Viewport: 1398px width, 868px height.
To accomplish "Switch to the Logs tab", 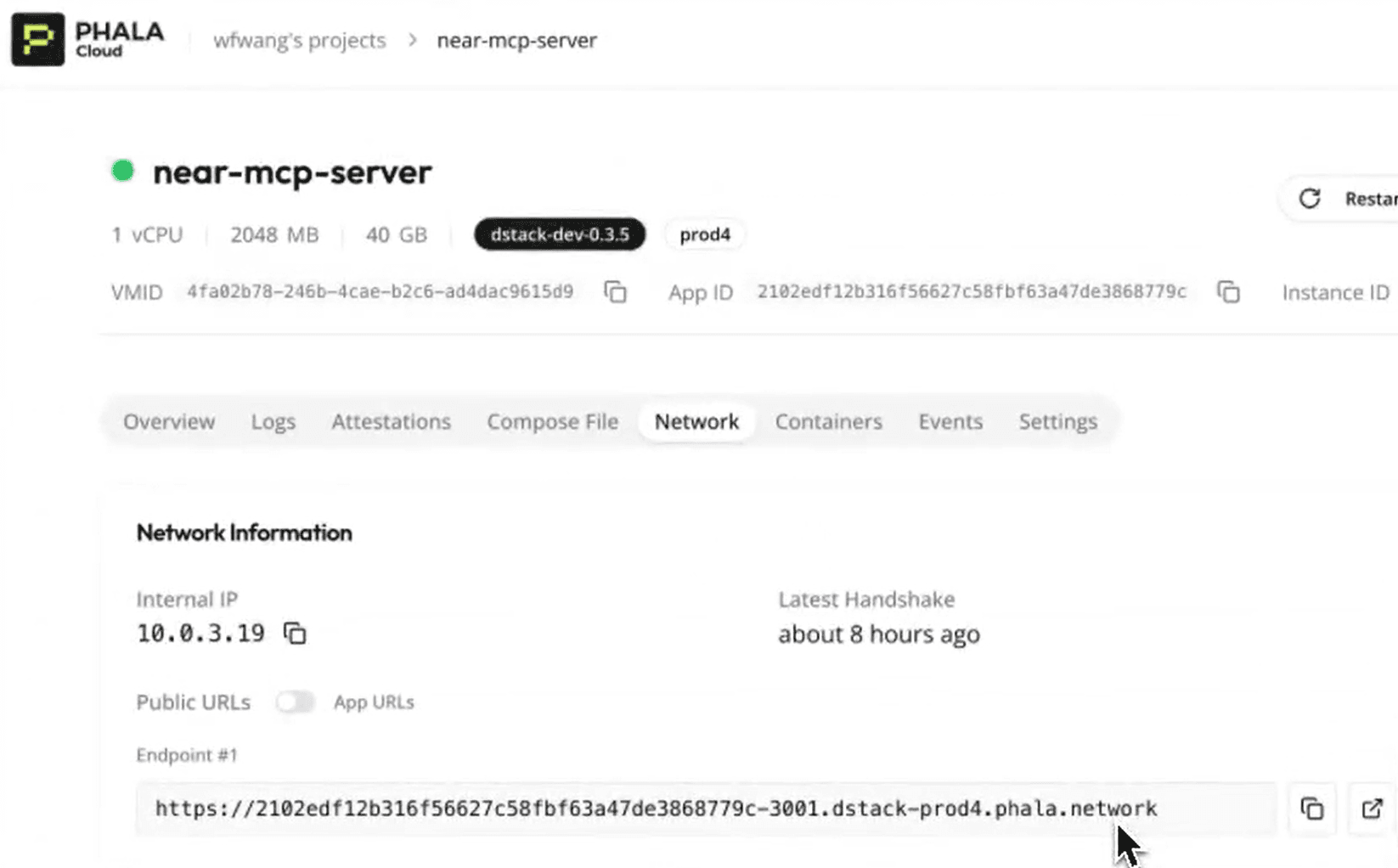I will point(273,421).
